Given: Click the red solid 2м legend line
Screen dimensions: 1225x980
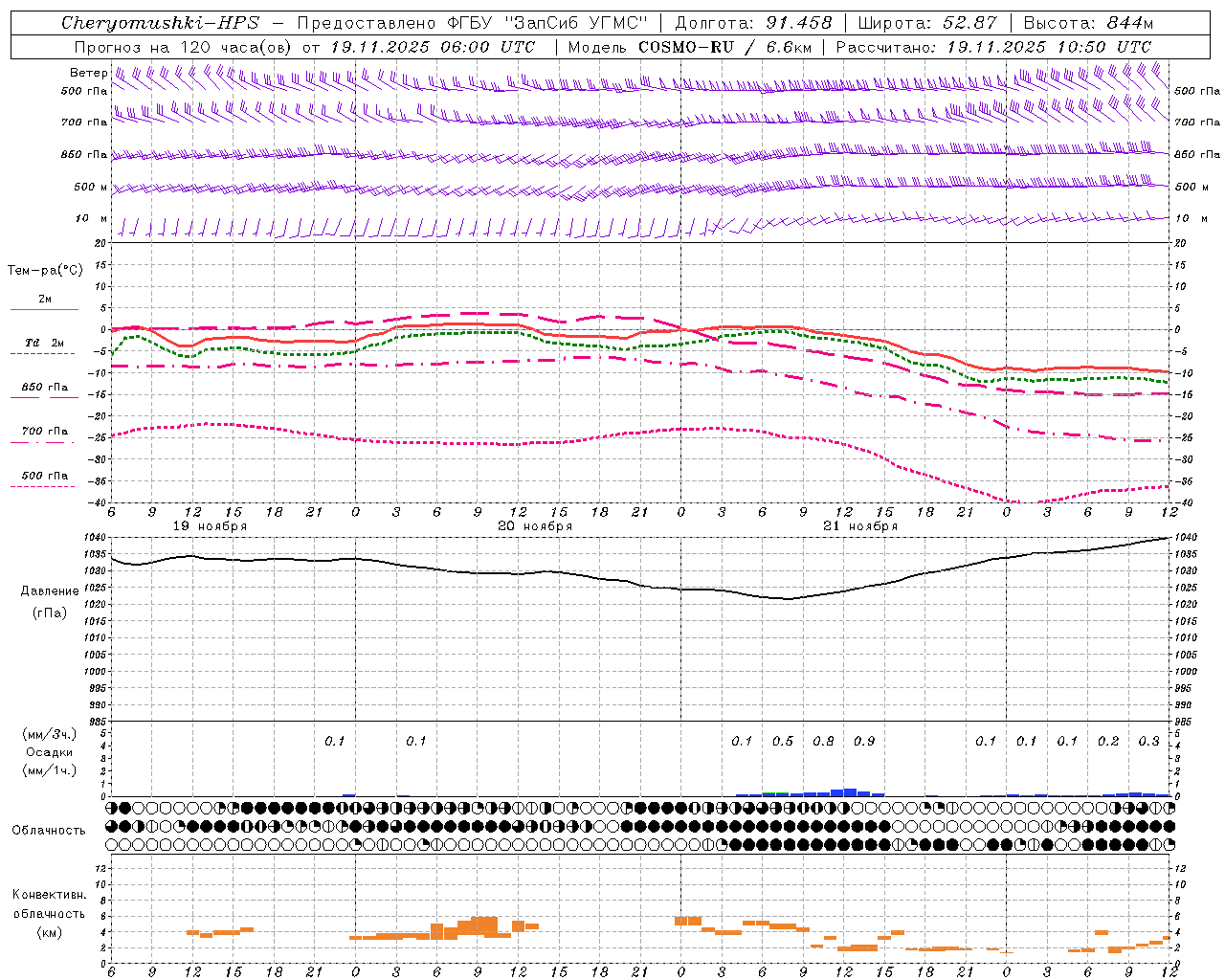Looking at the screenshot, I should (x=44, y=309).
